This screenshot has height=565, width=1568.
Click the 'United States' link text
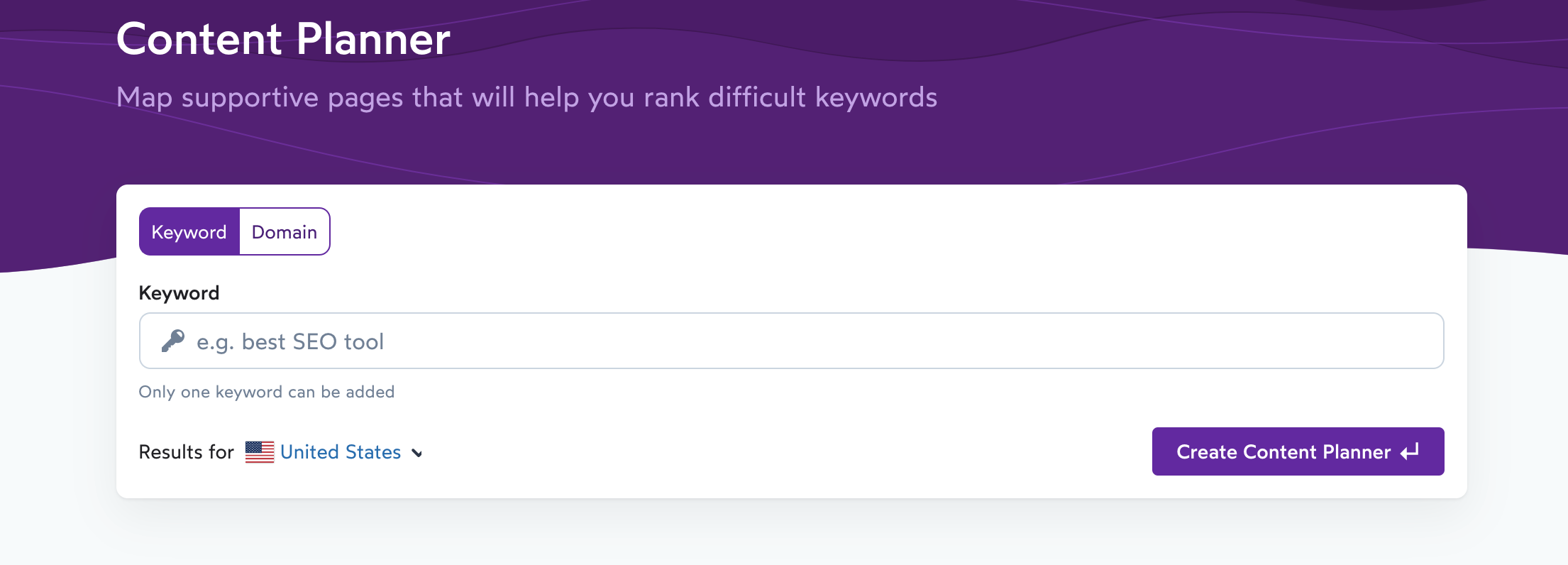tap(341, 452)
